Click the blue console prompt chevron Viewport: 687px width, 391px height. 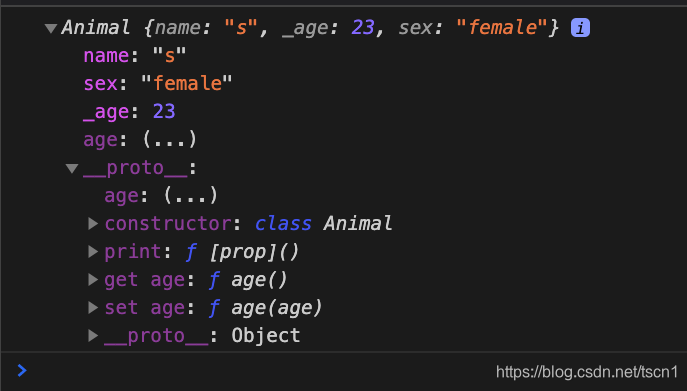22,371
